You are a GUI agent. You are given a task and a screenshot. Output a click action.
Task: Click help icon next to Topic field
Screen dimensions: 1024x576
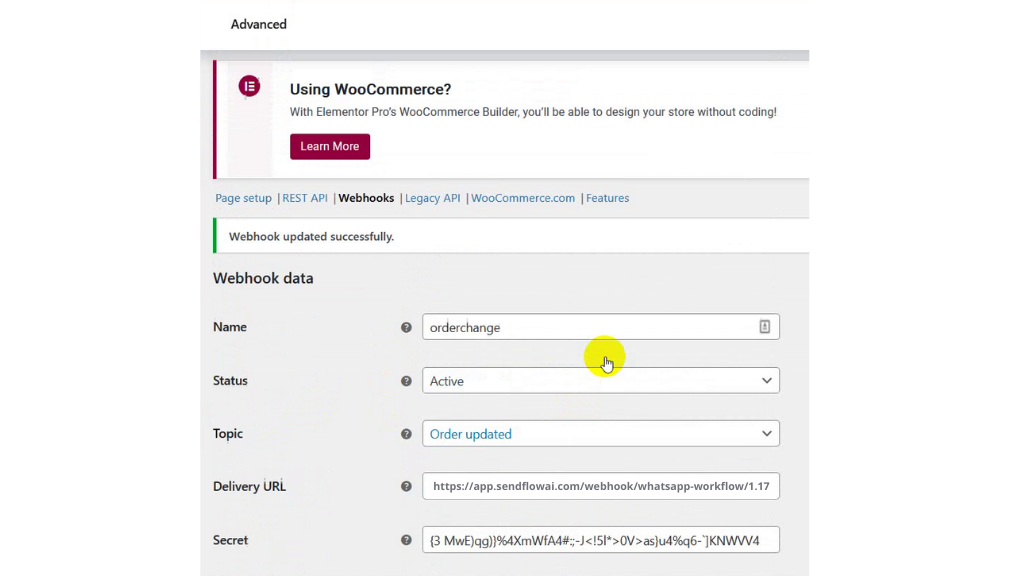tap(406, 434)
